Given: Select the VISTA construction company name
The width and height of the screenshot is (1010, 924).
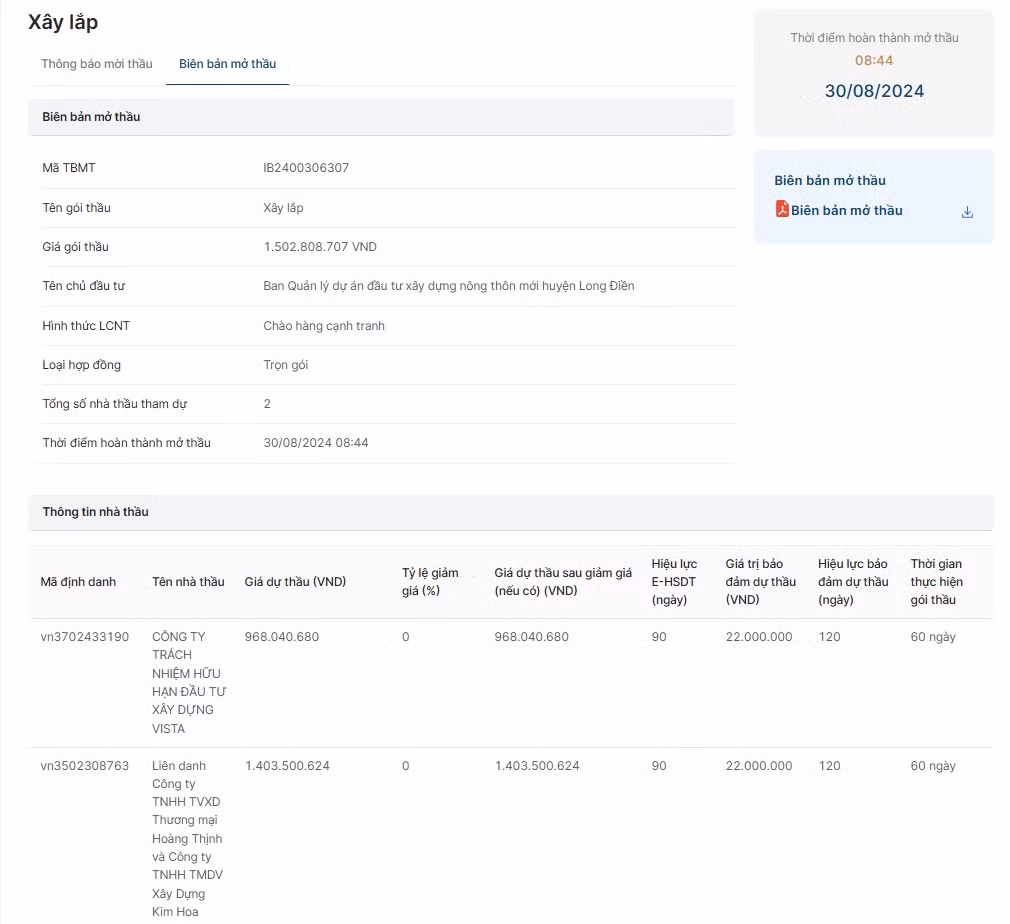Looking at the screenshot, I should tap(189, 682).
